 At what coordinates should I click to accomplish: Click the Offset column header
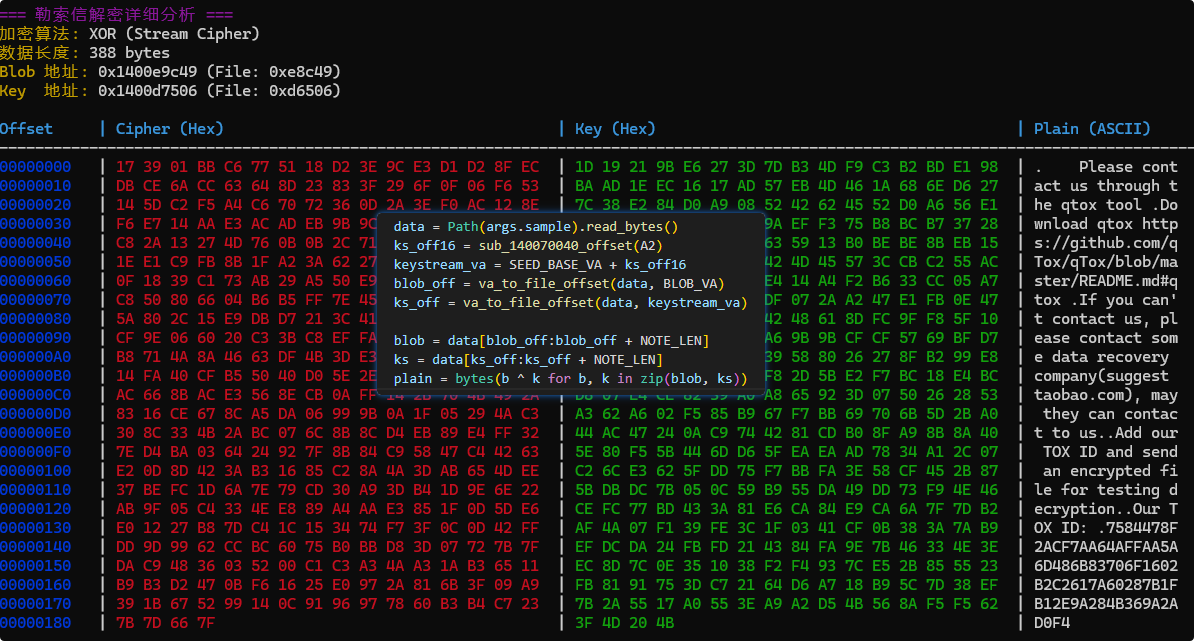(27, 128)
